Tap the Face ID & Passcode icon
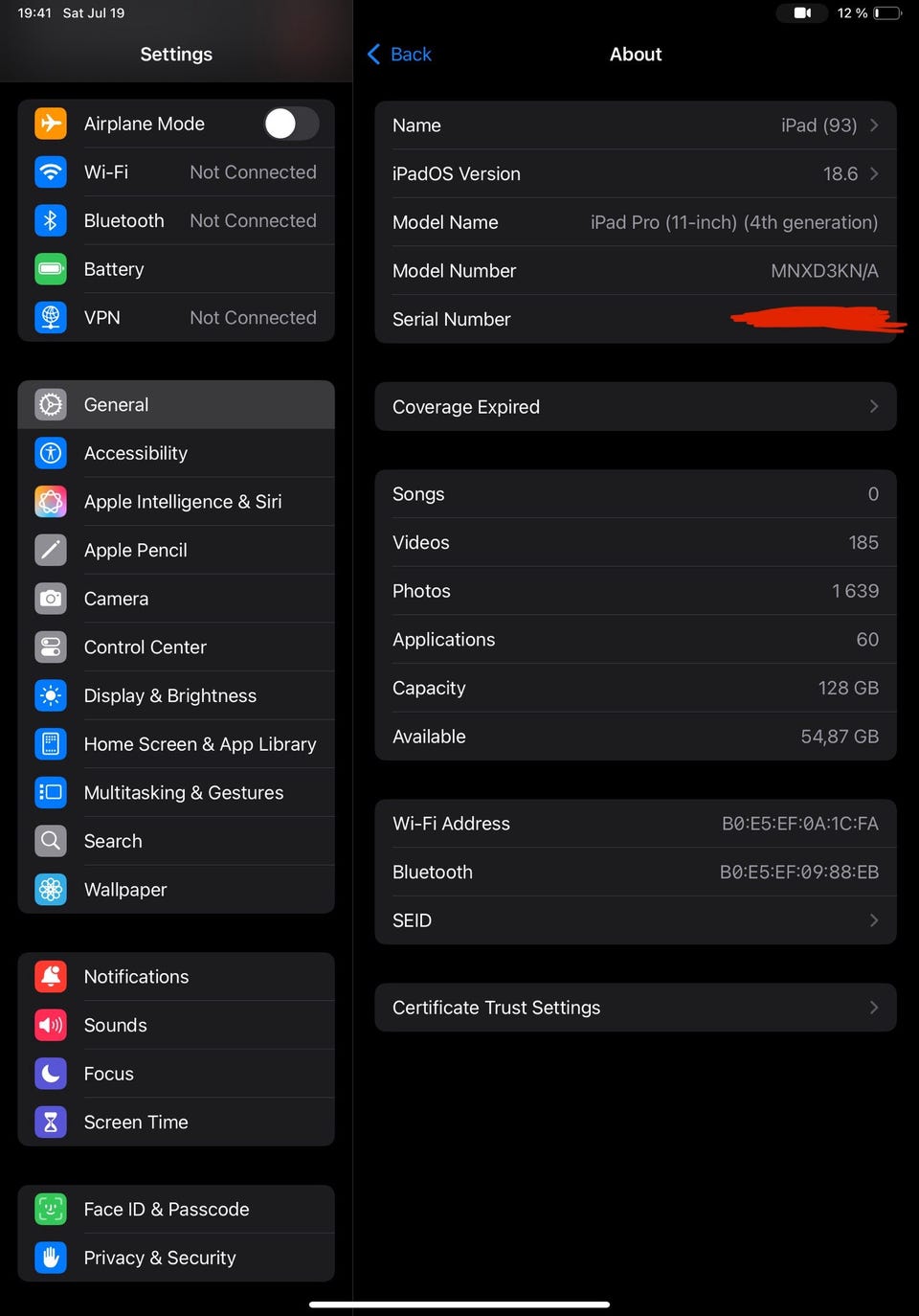 pos(51,1209)
